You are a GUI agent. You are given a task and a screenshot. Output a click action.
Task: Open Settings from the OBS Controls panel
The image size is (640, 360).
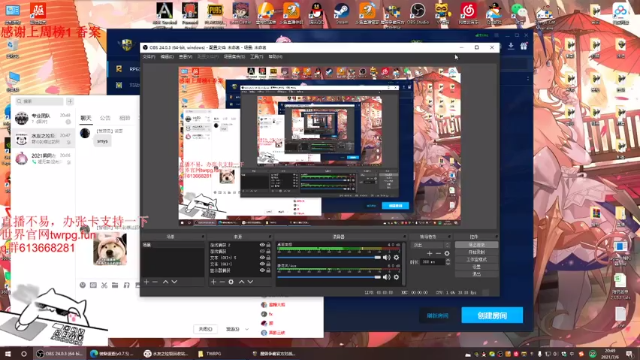[x=476, y=267]
